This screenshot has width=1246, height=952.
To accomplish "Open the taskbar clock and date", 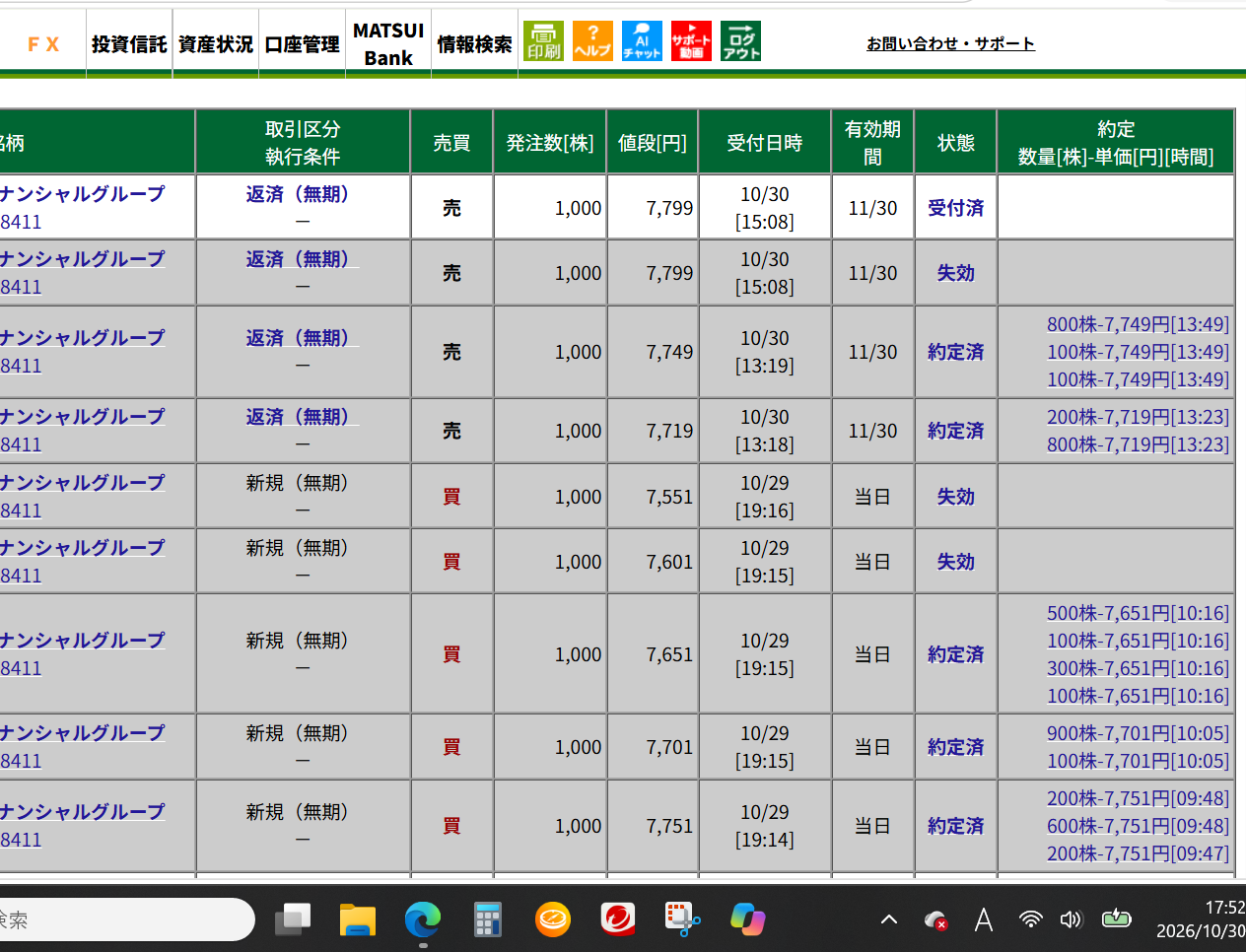I will (x=1201, y=919).
